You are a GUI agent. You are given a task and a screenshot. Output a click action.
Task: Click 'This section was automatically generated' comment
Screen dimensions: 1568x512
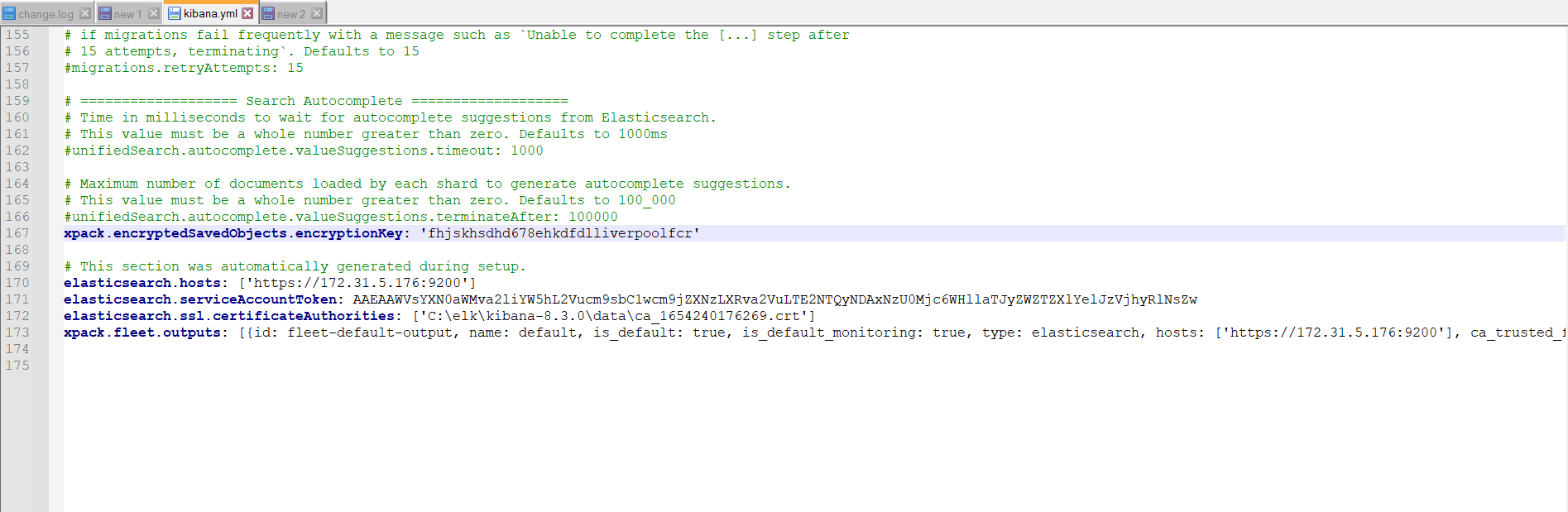pos(295,266)
